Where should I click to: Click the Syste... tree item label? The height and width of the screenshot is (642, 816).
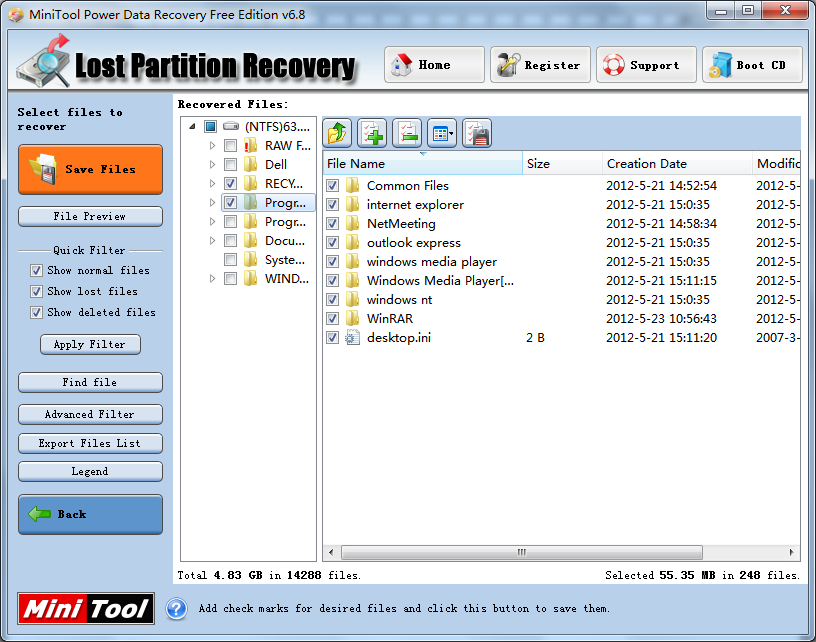[285, 260]
